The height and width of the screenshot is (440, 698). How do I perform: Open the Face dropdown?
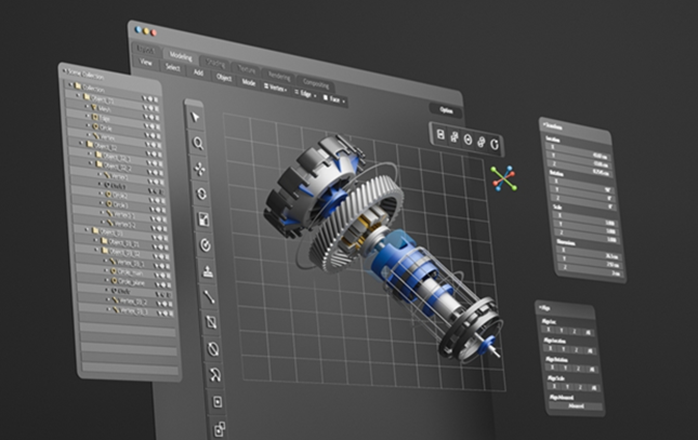click(334, 100)
